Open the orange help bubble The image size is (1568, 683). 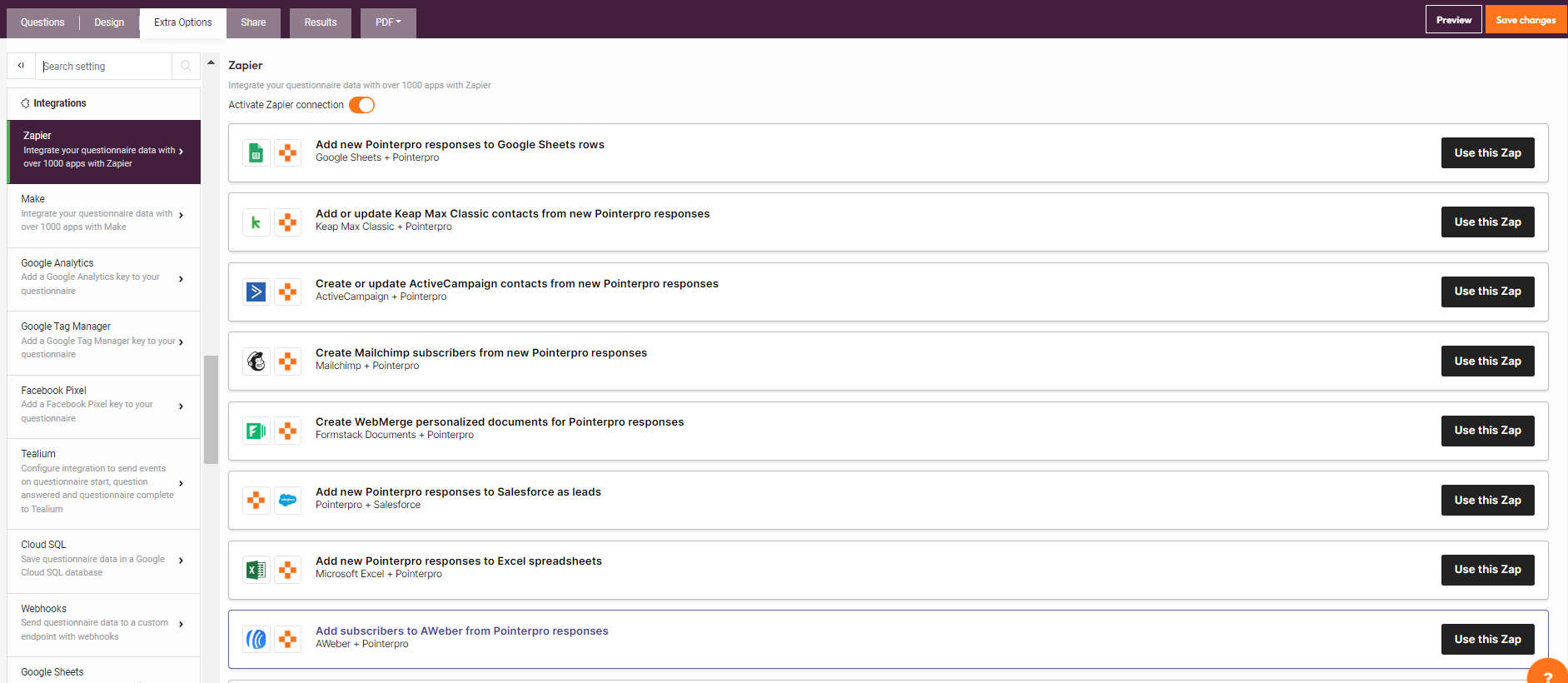point(1548,672)
